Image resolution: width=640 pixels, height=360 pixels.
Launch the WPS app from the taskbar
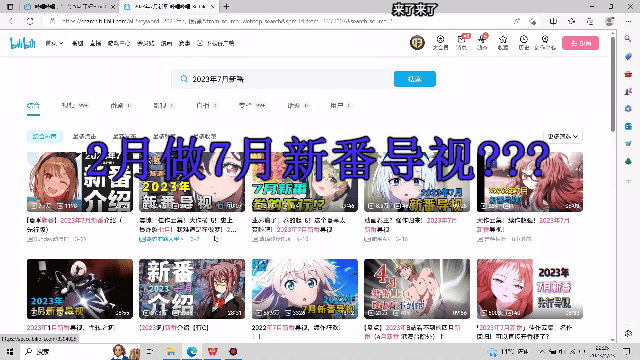pyautogui.click(x=212, y=351)
